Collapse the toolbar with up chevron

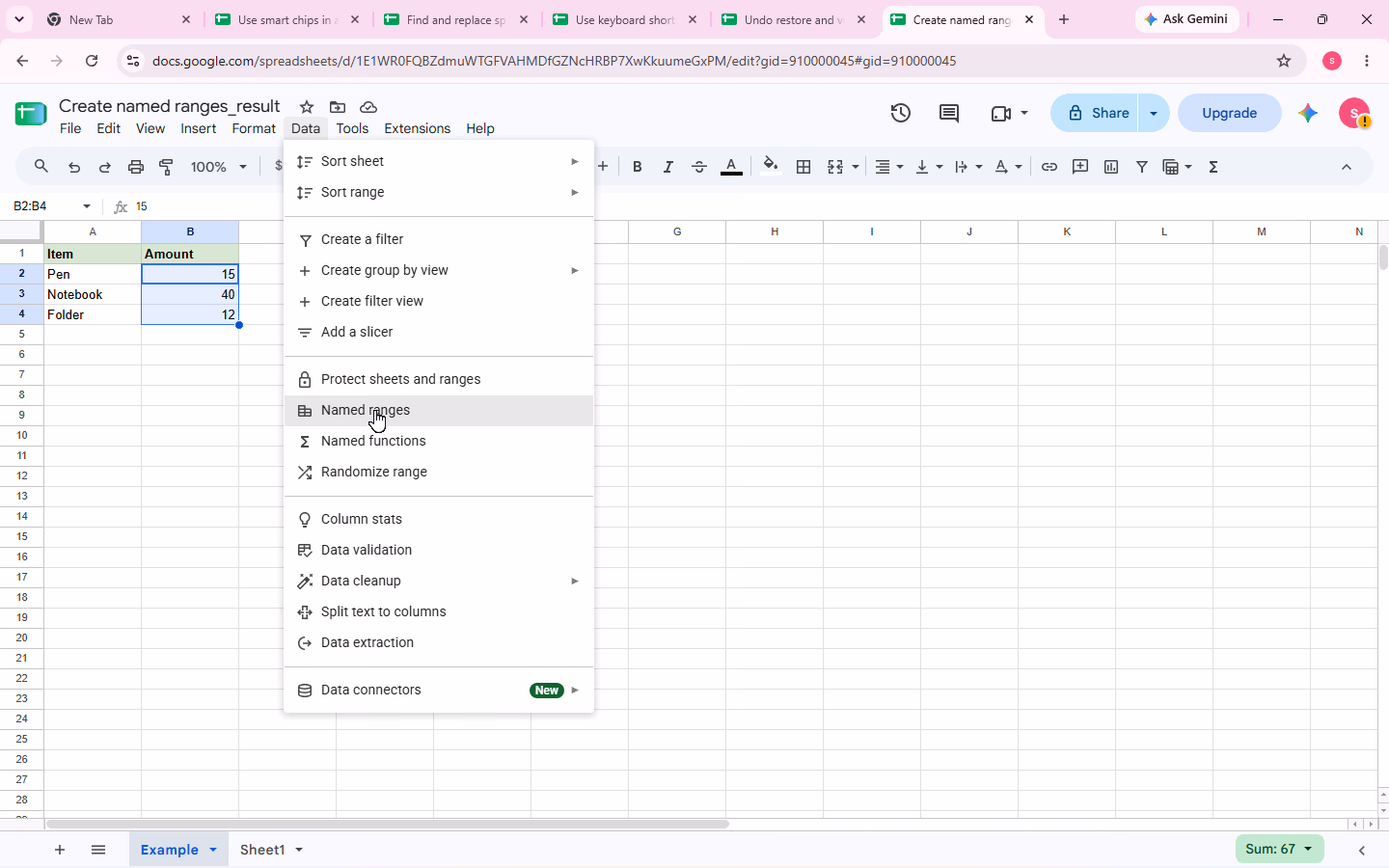click(x=1347, y=167)
